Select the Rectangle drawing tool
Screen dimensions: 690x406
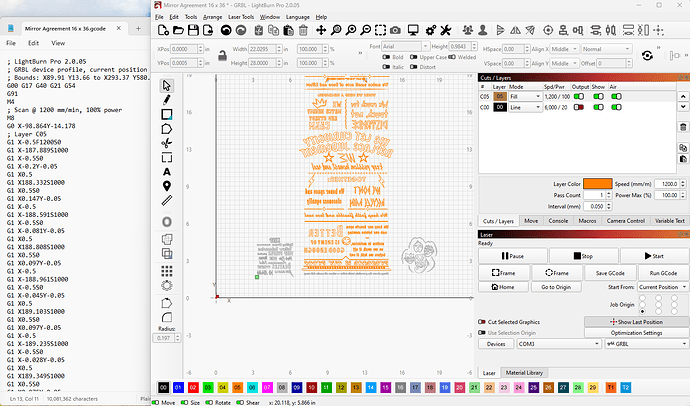(166, 115)
